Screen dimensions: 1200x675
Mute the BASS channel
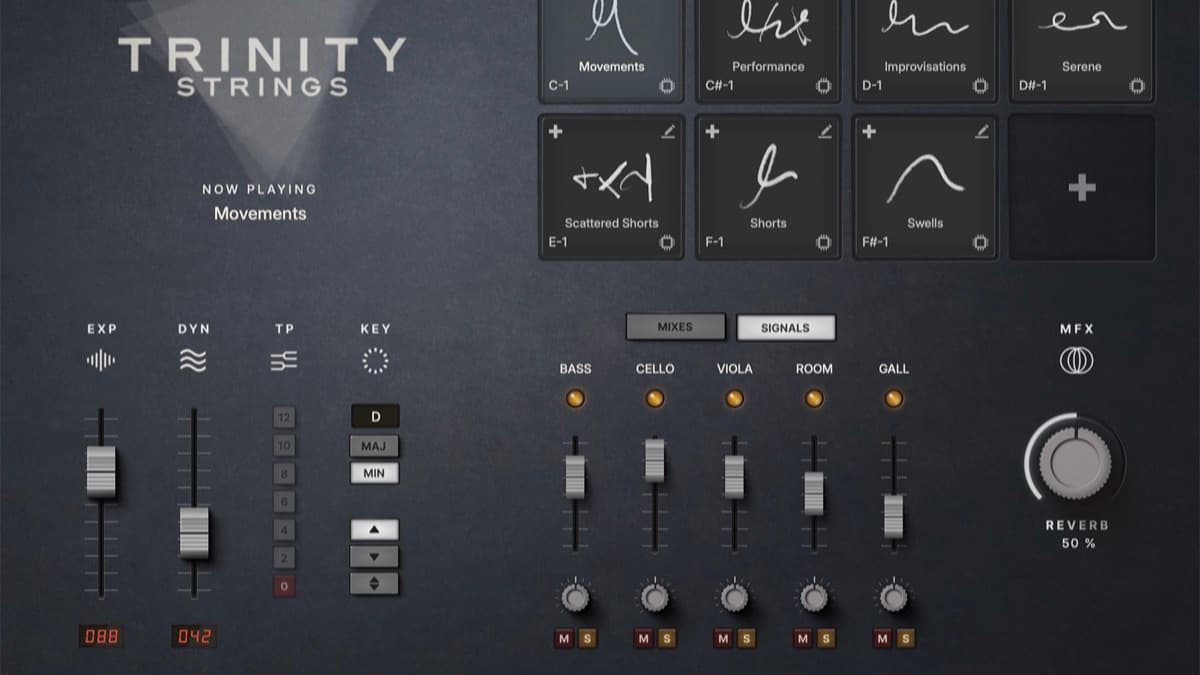point(564,638)
